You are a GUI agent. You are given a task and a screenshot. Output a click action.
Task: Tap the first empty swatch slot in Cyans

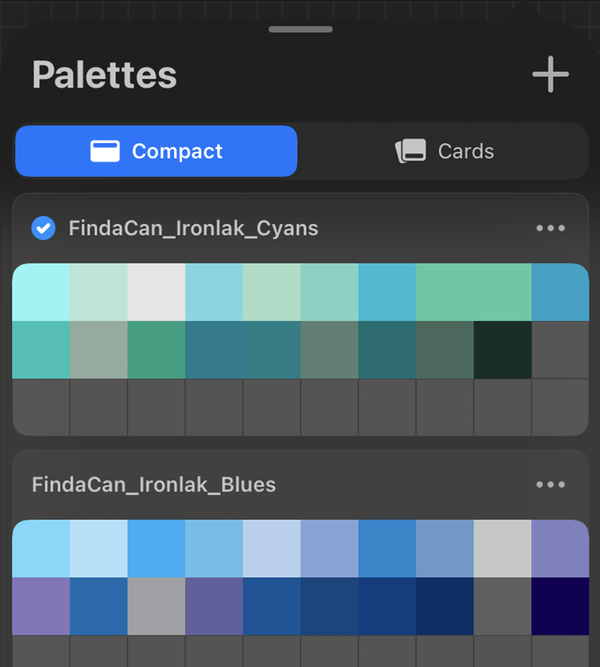[x=560, y=350]
